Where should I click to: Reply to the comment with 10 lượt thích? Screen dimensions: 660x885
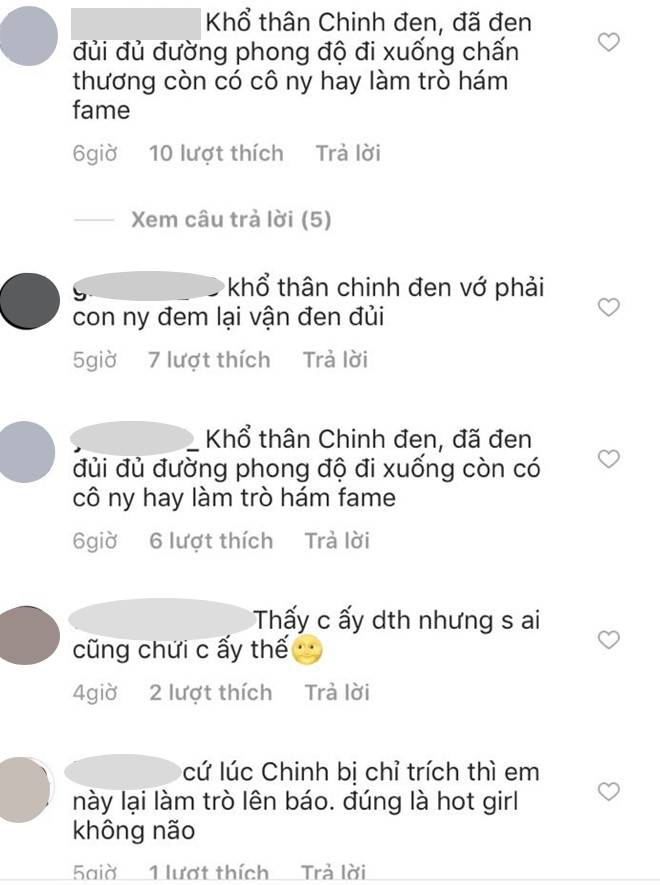[348, 154]
